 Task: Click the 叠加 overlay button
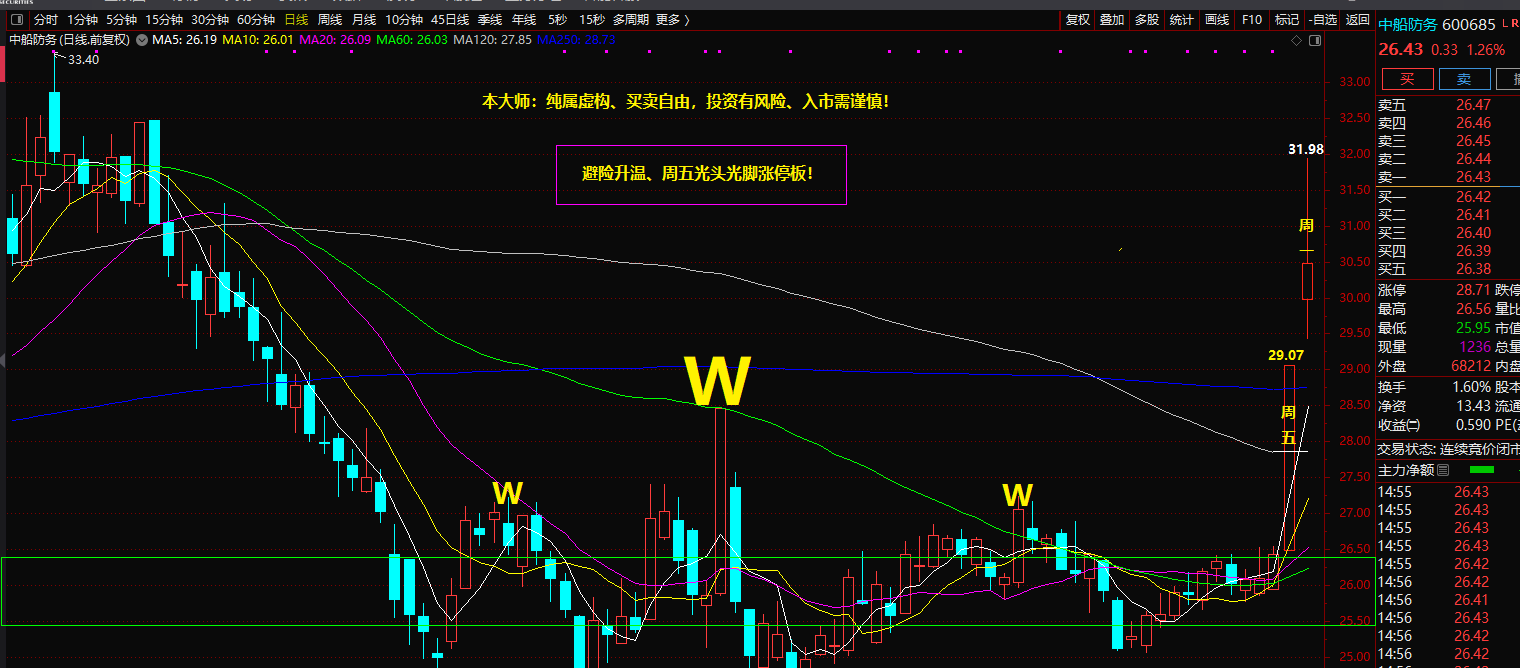pyautogui.click(x=1111, y=19)
